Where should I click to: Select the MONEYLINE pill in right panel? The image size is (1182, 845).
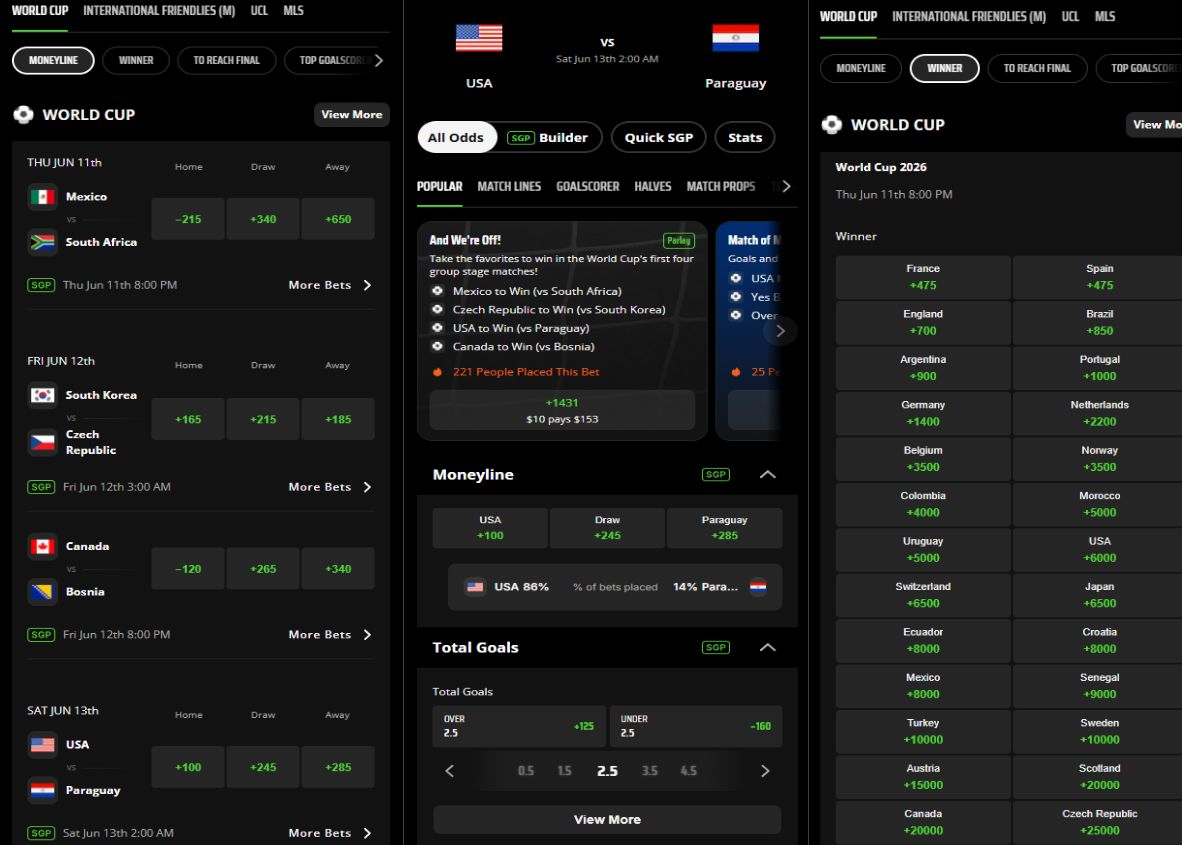861,69
